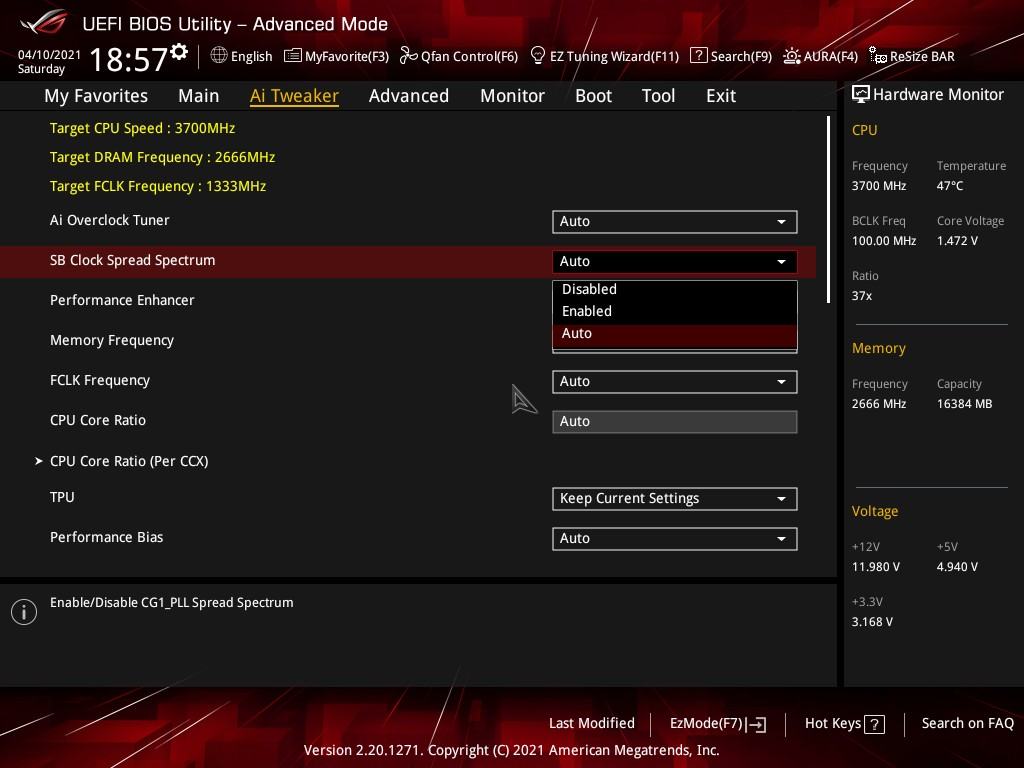This screenshot has height=768, width=1024.
Task: Switch to the Advanced tab
Action: 409,96
